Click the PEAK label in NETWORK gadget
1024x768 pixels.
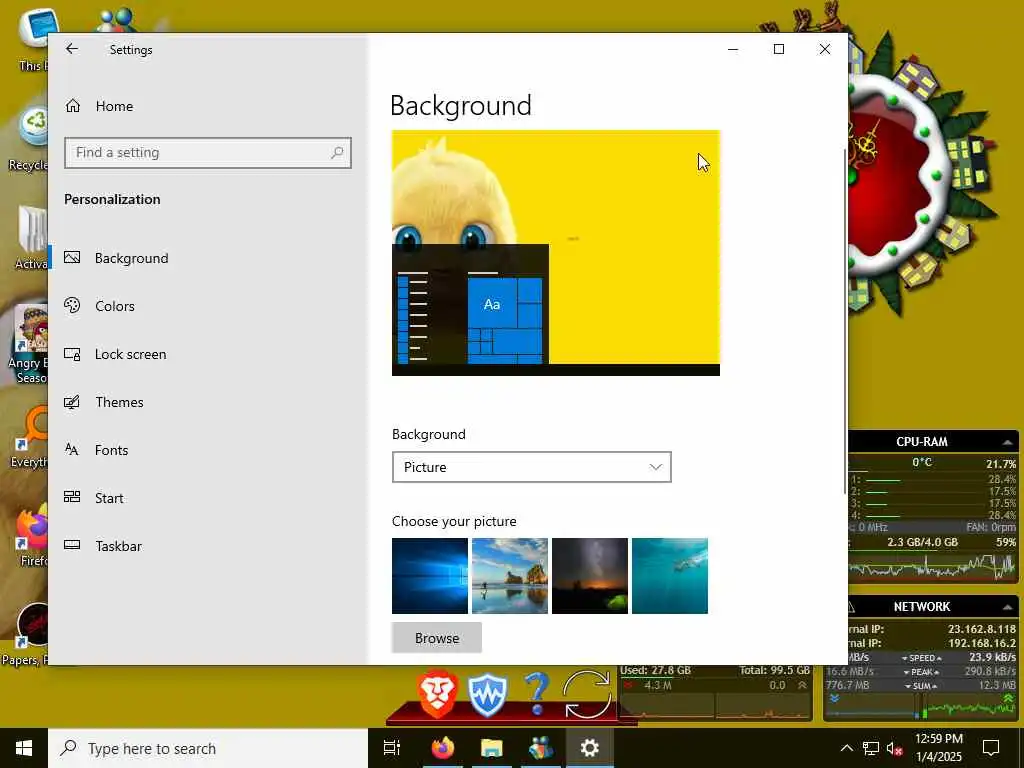921,672
